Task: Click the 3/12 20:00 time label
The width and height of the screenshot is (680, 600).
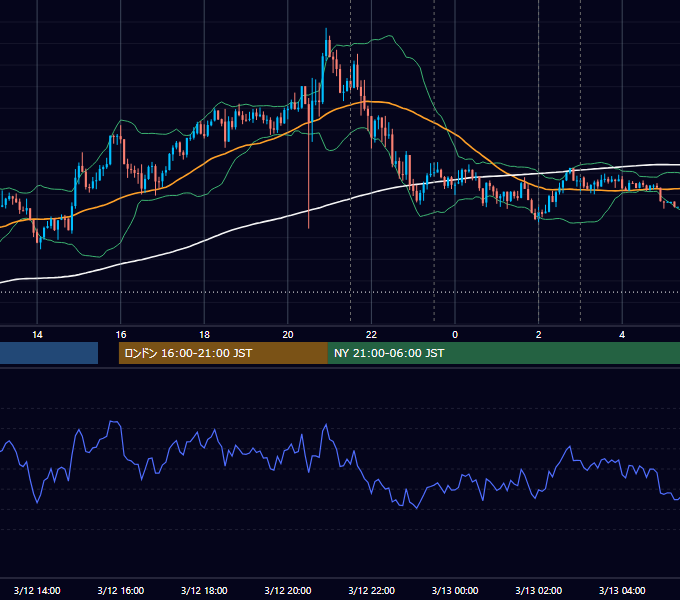Action: (x=288, y=590)
